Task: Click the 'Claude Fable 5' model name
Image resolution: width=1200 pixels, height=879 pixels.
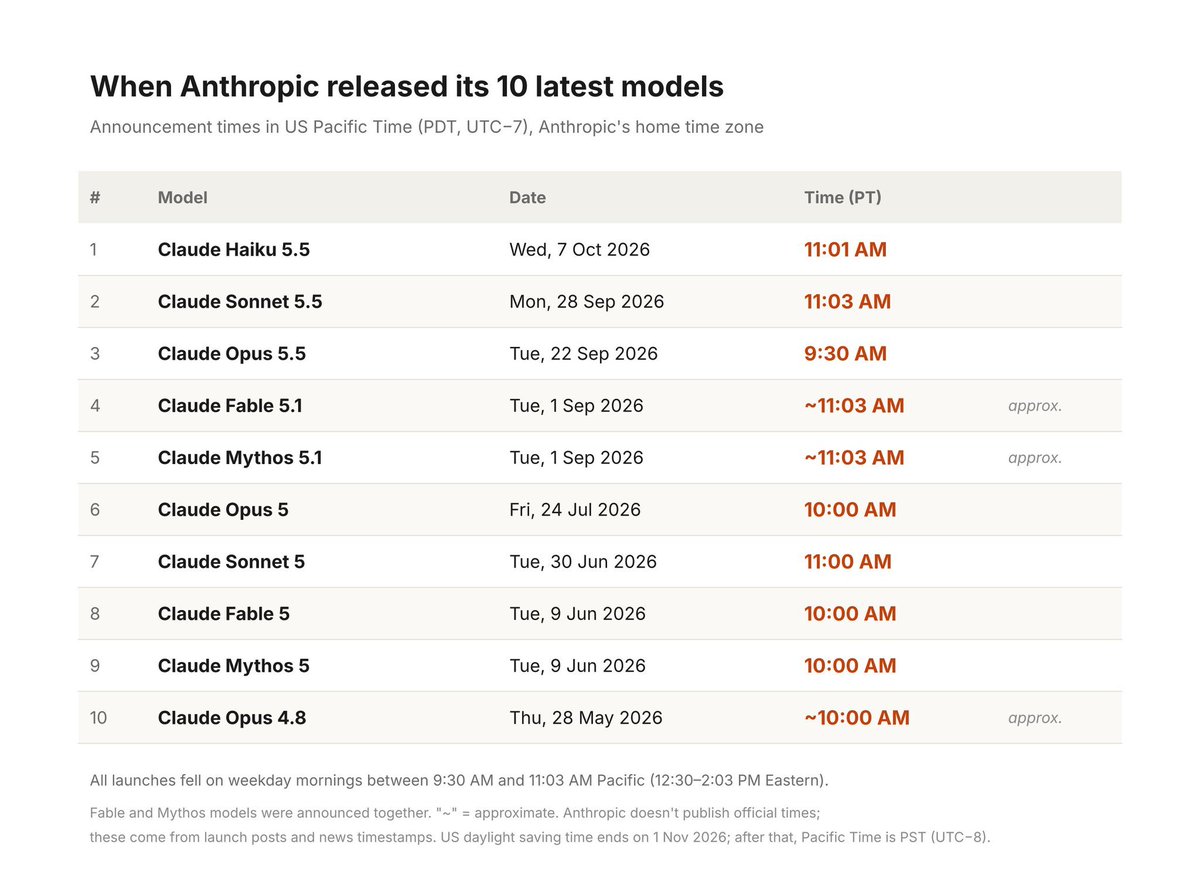Action: point(224,613)
